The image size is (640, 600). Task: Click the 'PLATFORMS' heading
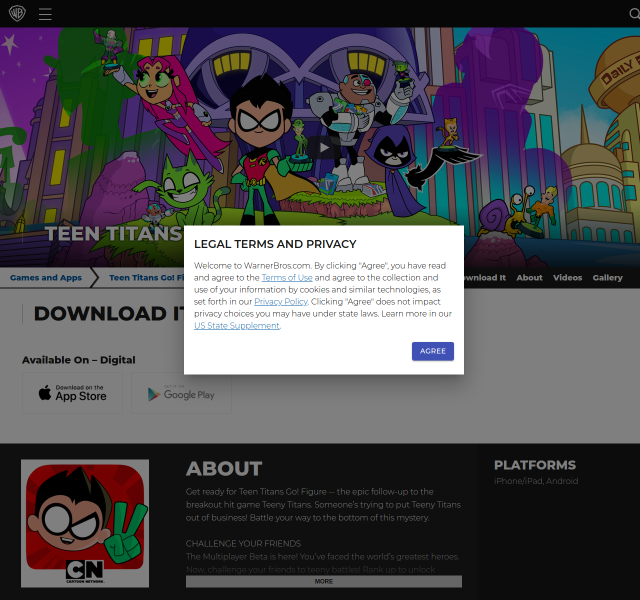(535, 465)
